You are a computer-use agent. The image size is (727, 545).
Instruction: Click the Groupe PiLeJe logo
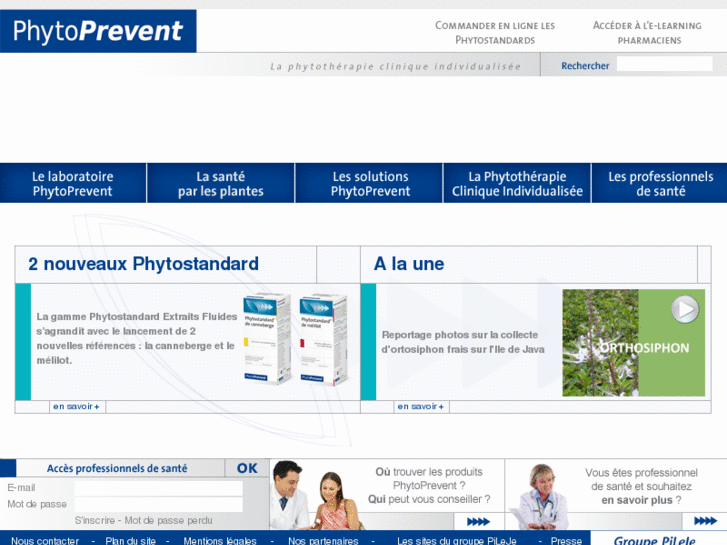(x=654, y=540)
